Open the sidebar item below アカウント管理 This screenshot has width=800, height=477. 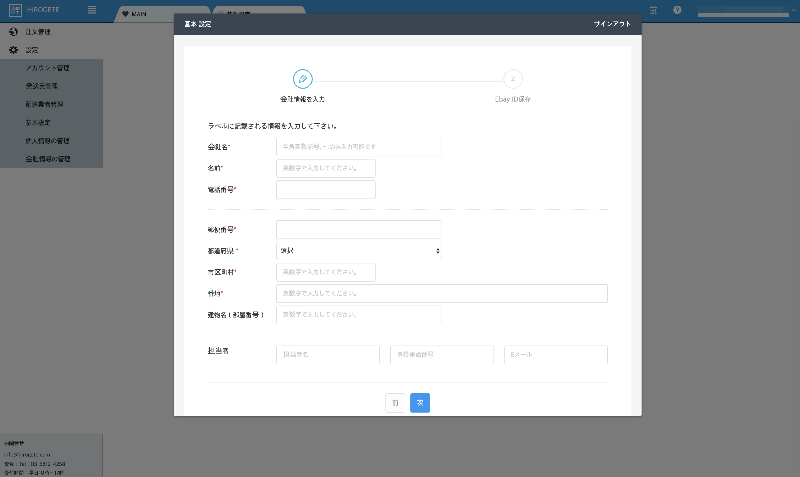coord(42,86)
